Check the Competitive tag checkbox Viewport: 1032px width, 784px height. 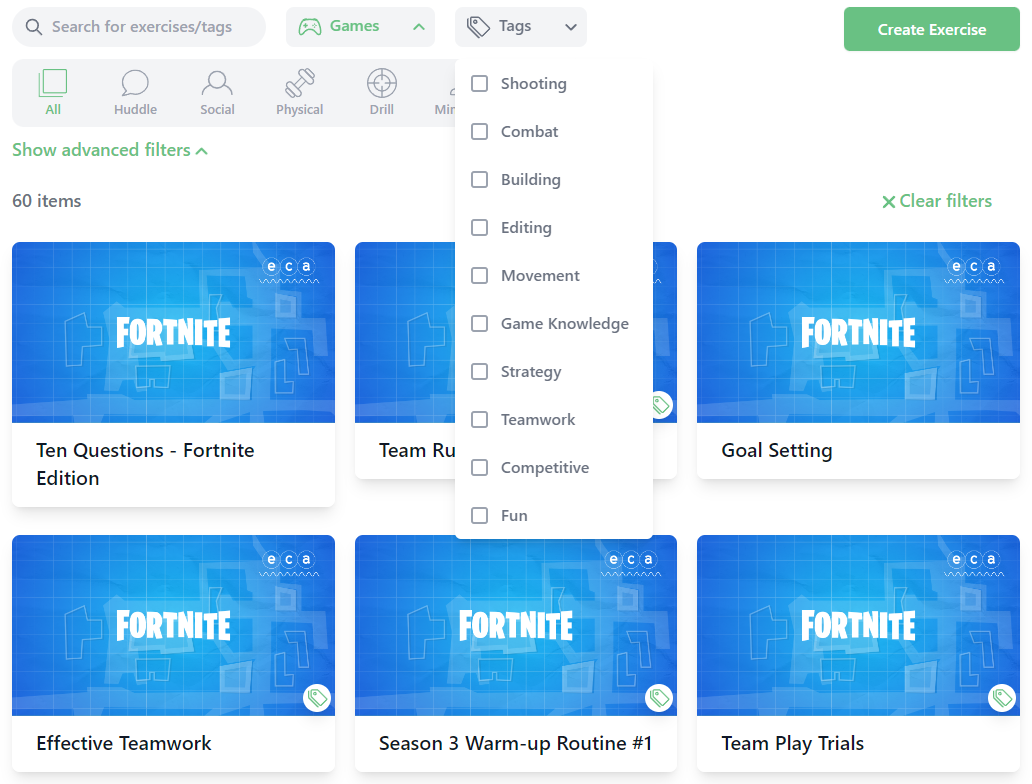[x=480, y=468]
